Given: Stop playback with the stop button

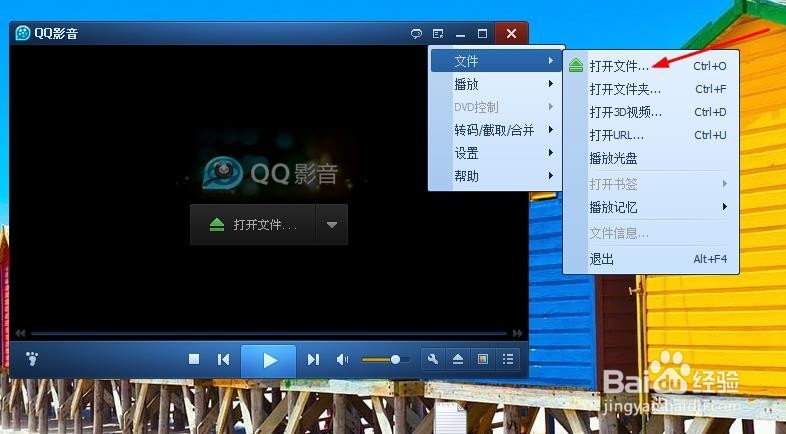Looking at the screenshot, I should [x=194, y=359].
